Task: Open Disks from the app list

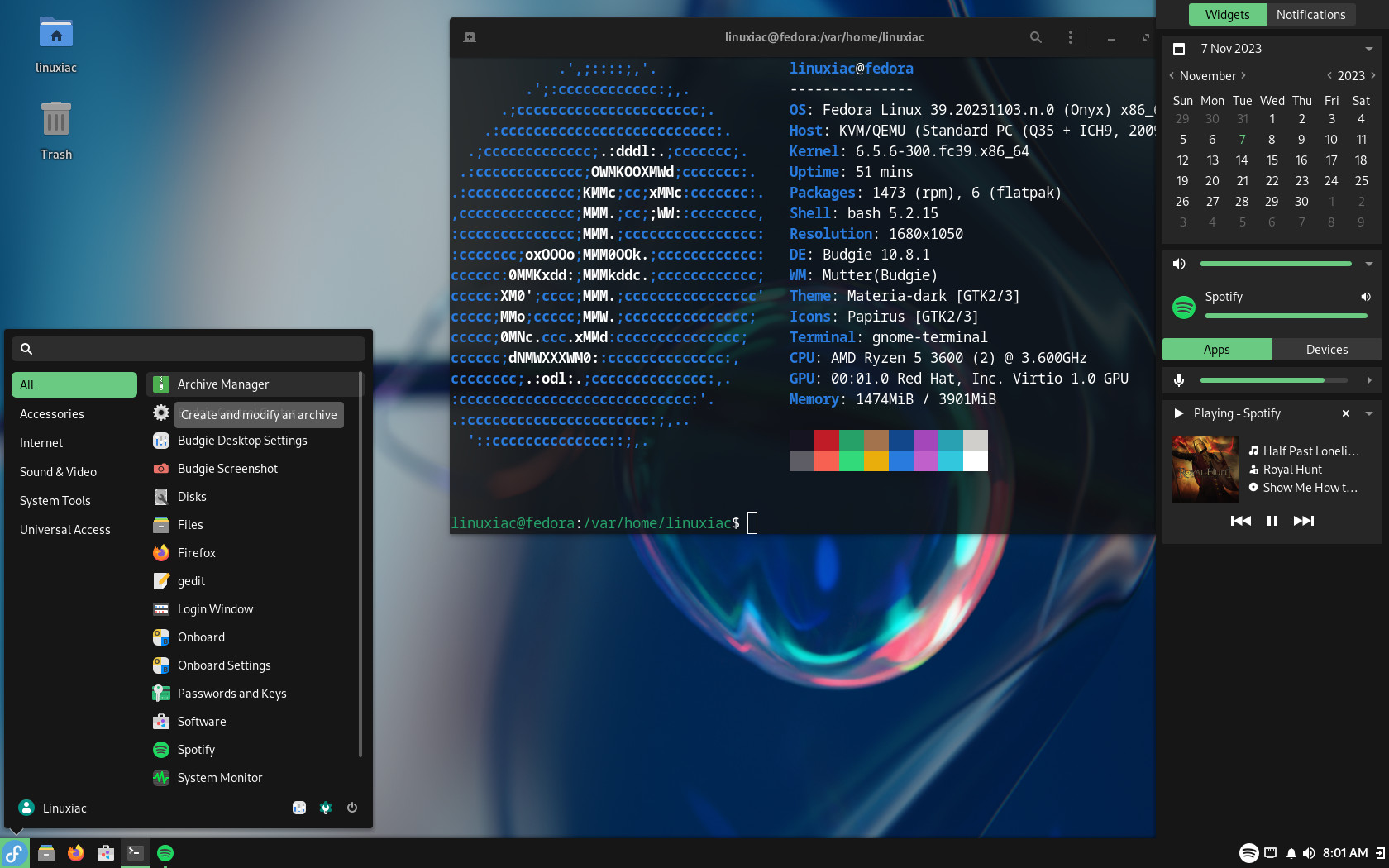Action: pyautogui.click(x=252, y=497)
